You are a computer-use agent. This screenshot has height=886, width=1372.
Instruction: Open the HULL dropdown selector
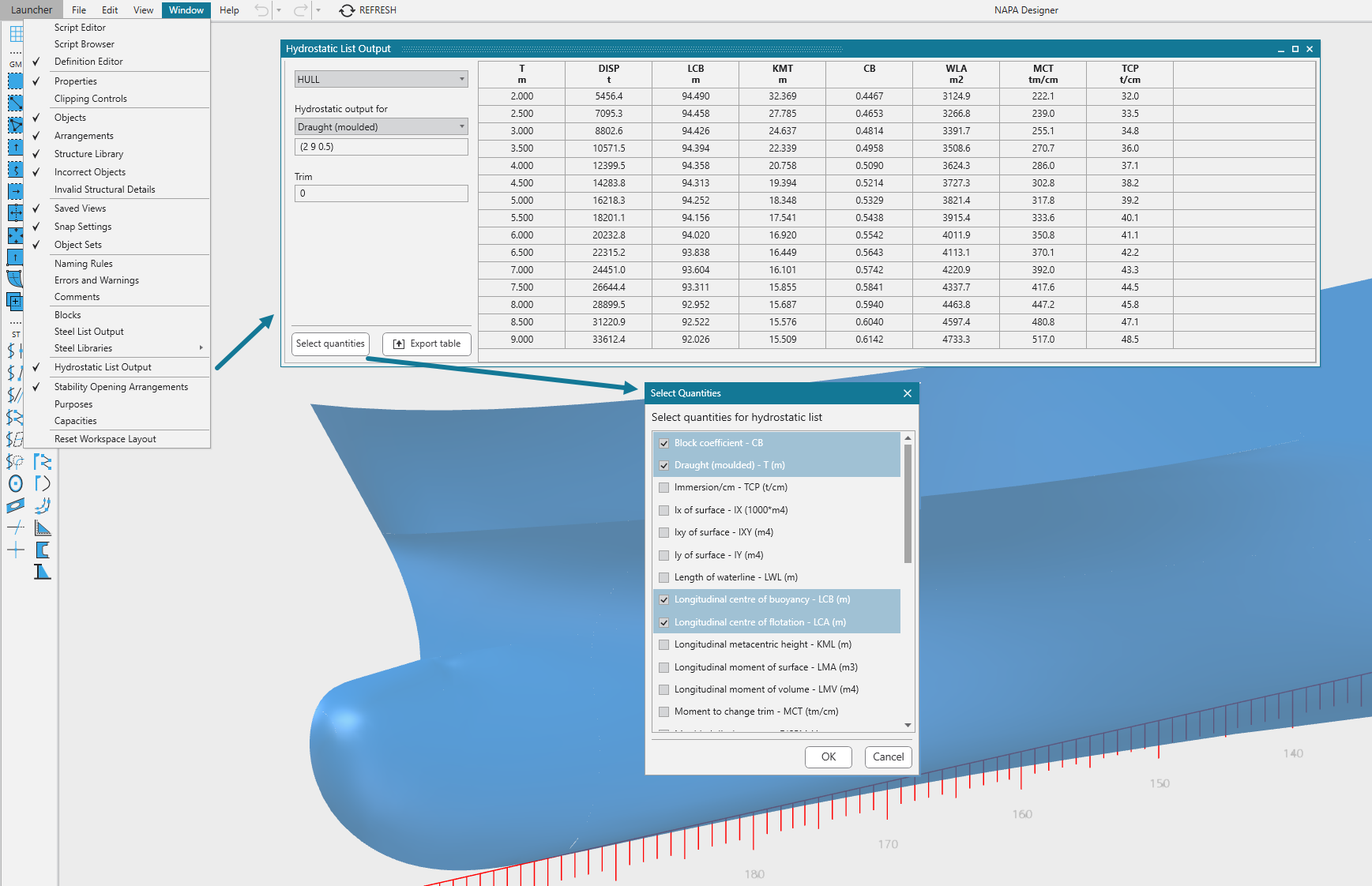click(381, 80)
